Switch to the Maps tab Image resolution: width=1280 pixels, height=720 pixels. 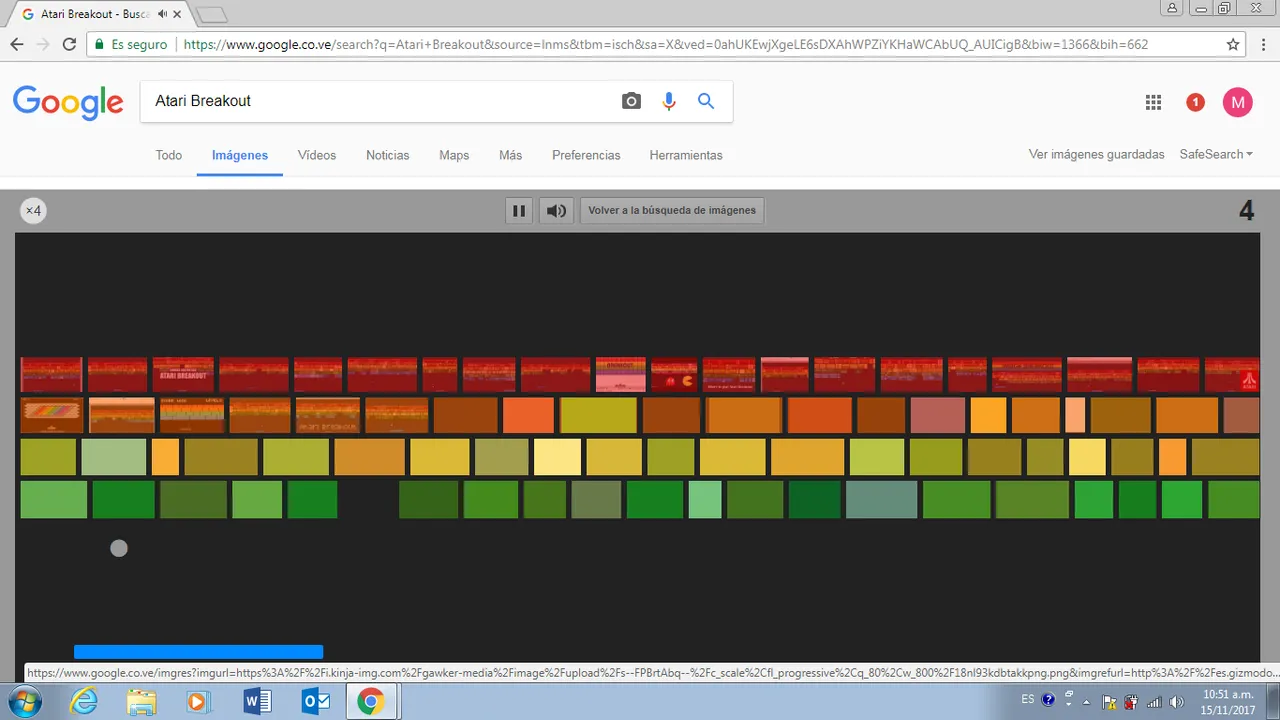[454, 155]
